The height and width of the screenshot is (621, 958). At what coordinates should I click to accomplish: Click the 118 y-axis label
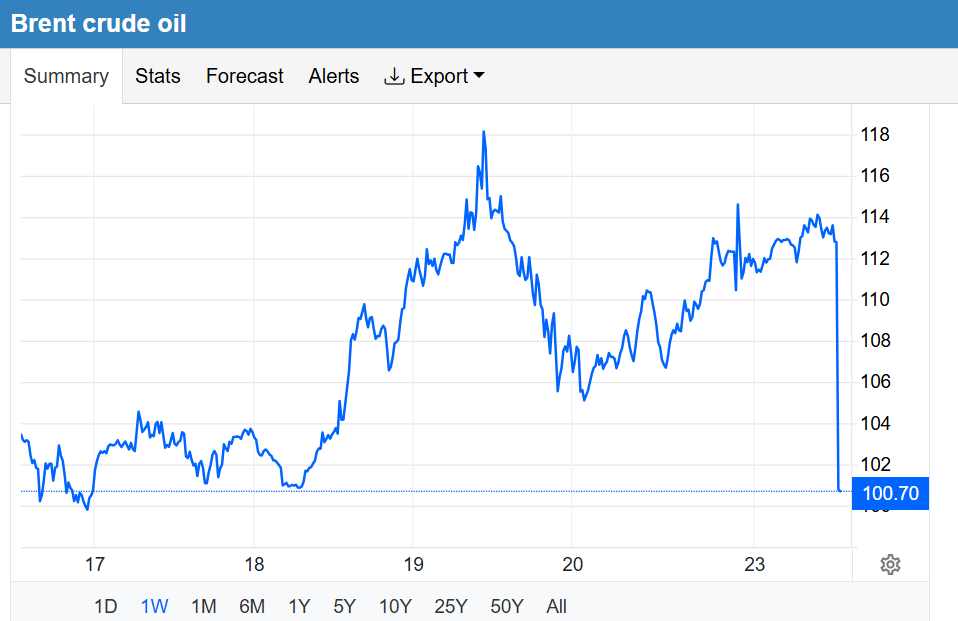coord(874,134)
